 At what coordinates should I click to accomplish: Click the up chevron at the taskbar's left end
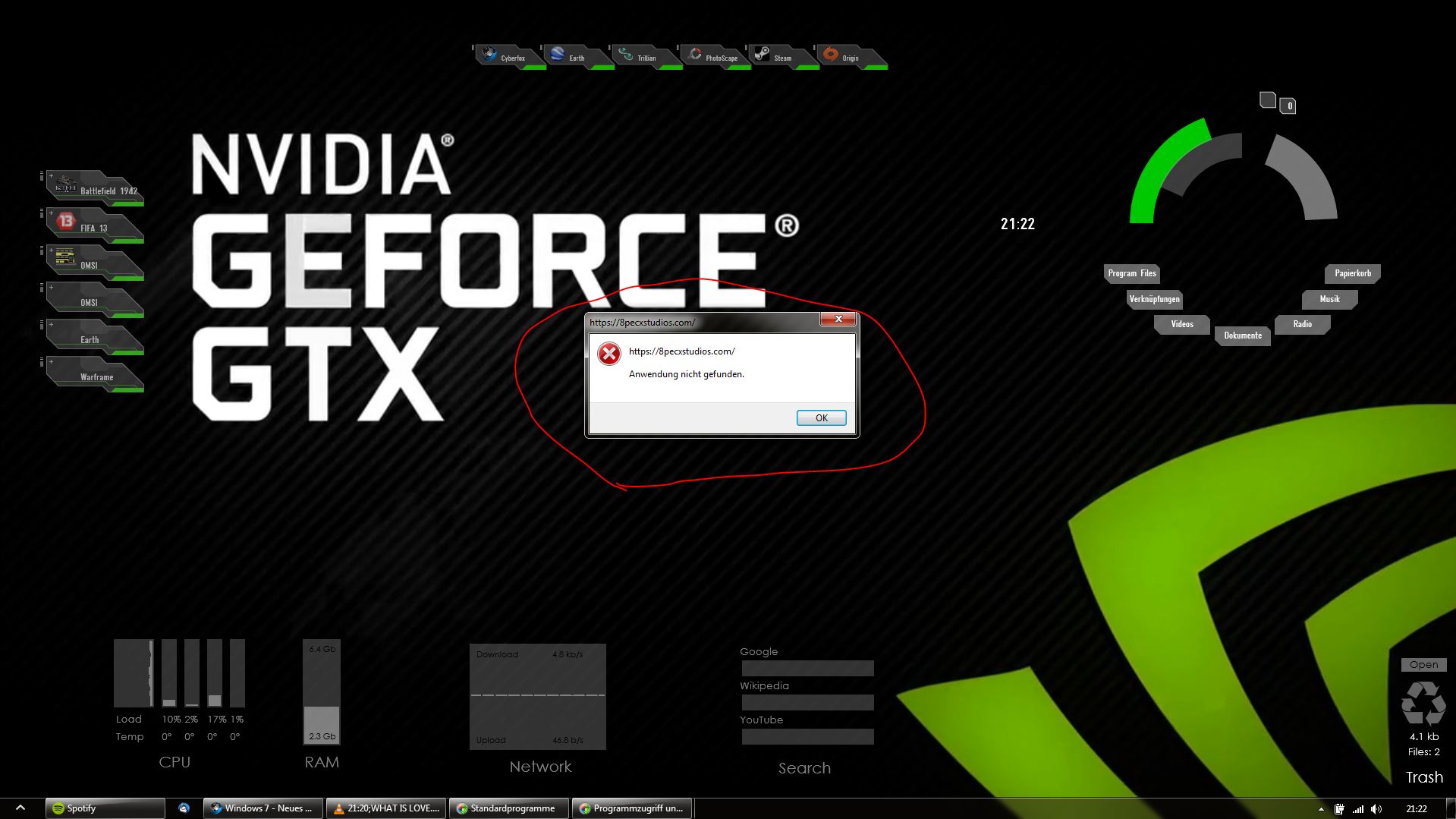tap(20, 808)
